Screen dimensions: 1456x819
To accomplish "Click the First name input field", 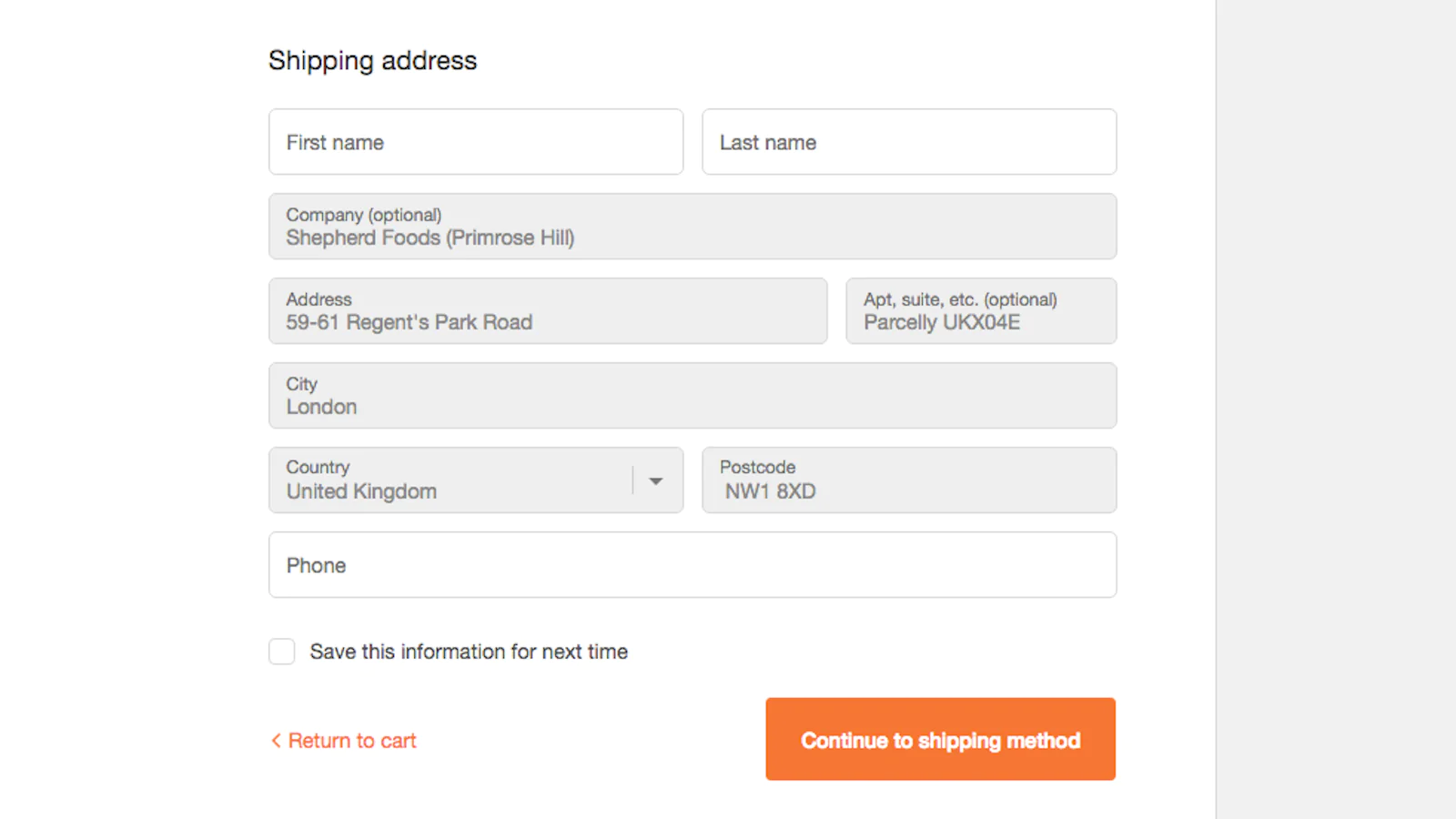I will coord(475,142).
